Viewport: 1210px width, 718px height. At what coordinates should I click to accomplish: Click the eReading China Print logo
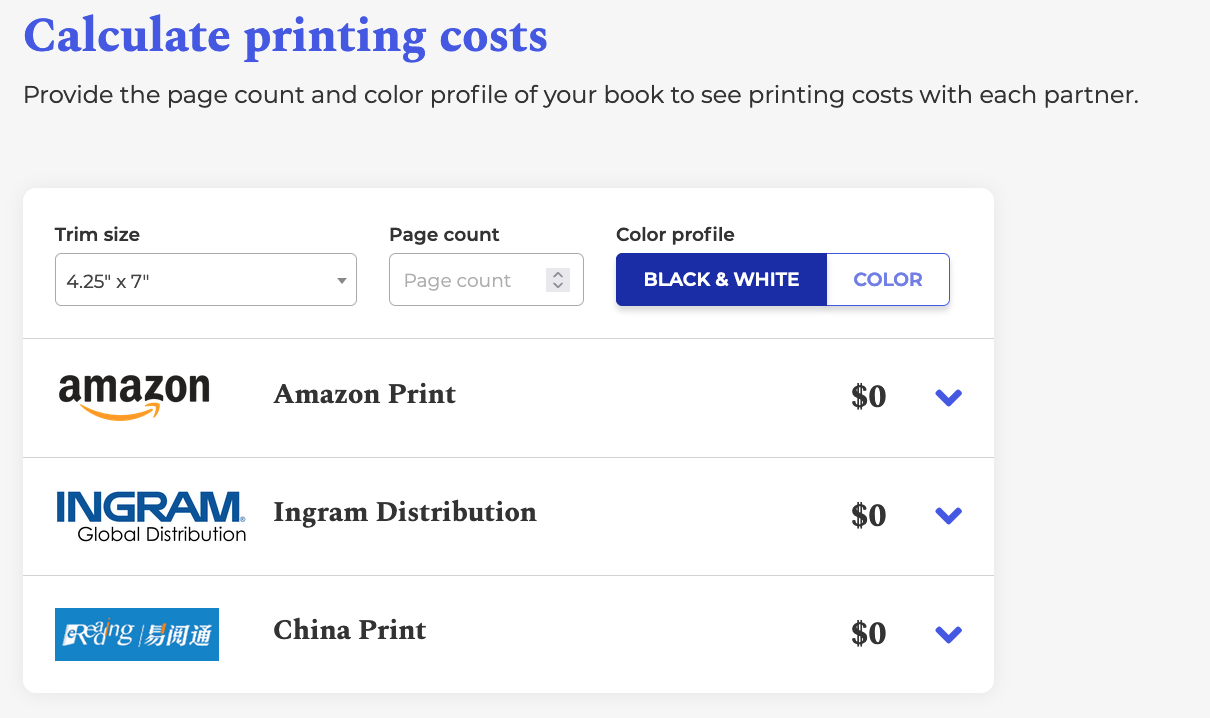click(136, 634)
